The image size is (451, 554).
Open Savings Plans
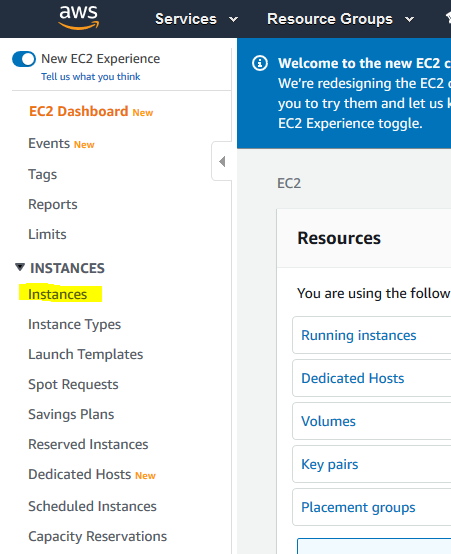(71, 414)
